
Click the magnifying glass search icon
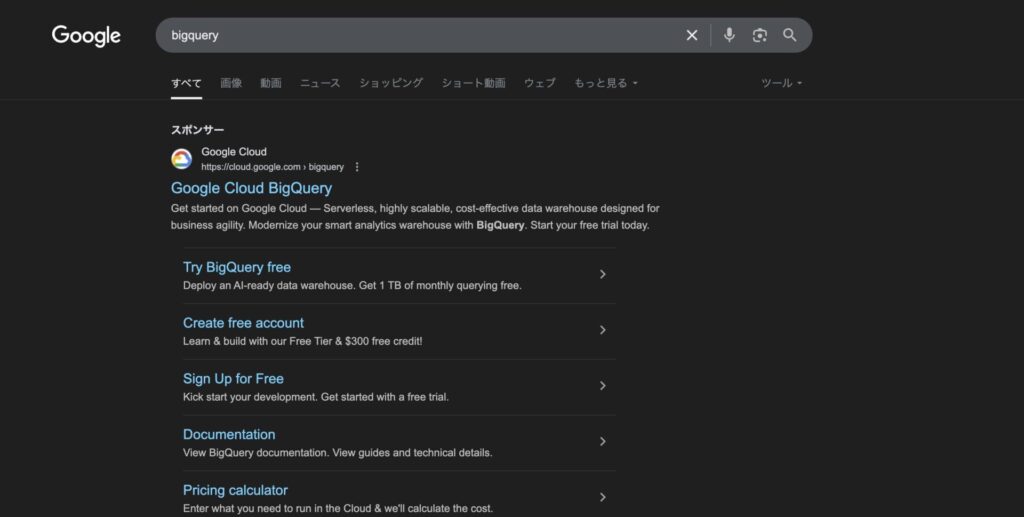[x=790, y=35]
